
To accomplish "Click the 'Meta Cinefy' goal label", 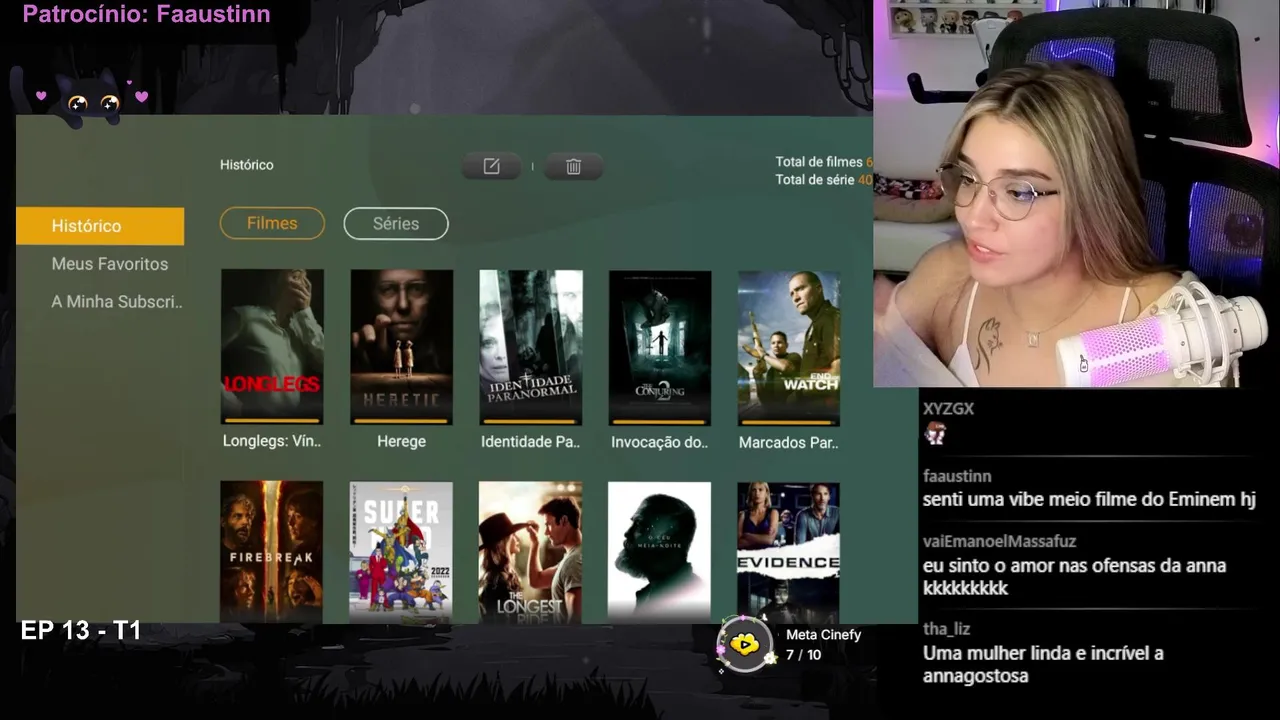I will pyautogui.click(x=824, y=635).
